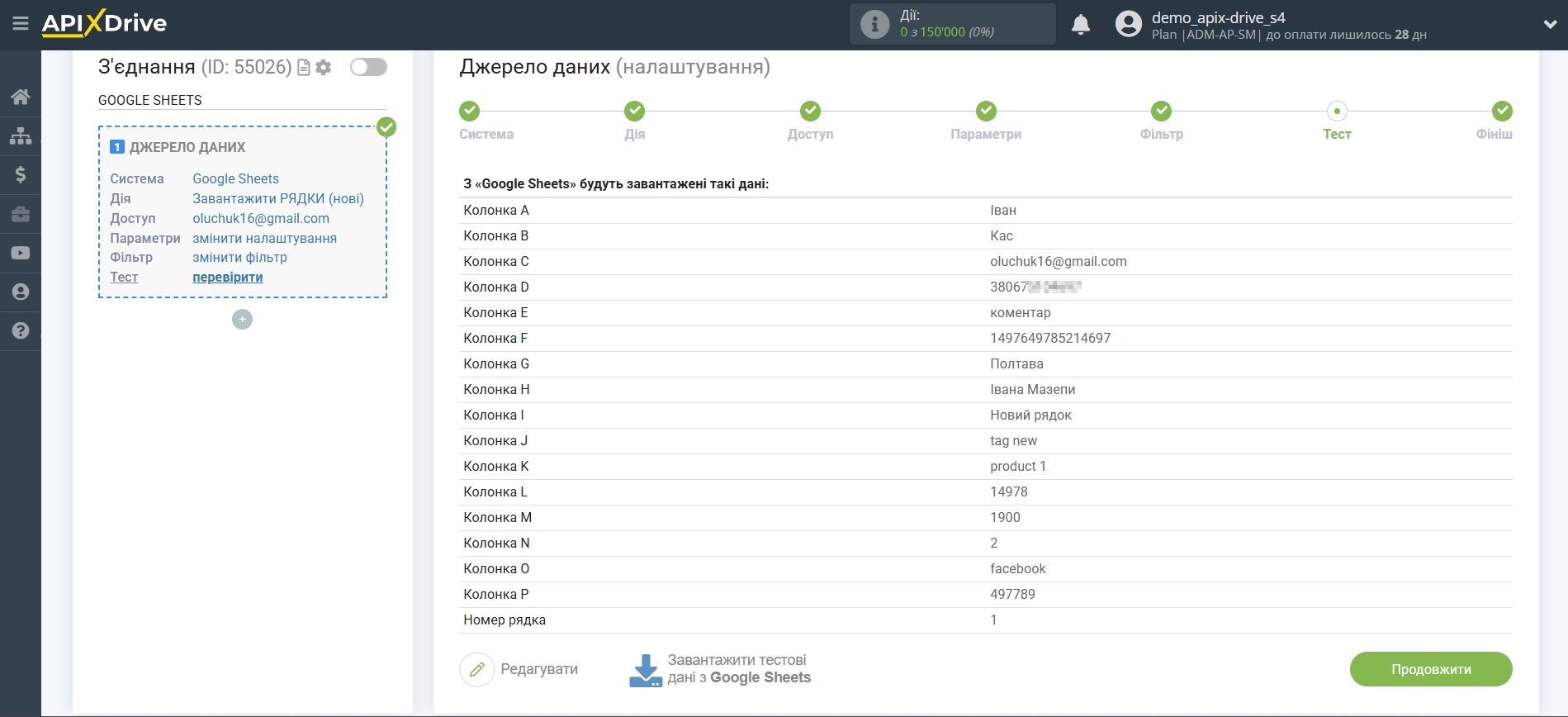Click the pencil edit icon
Screen dimensions: 1568x717
(476, 669)
